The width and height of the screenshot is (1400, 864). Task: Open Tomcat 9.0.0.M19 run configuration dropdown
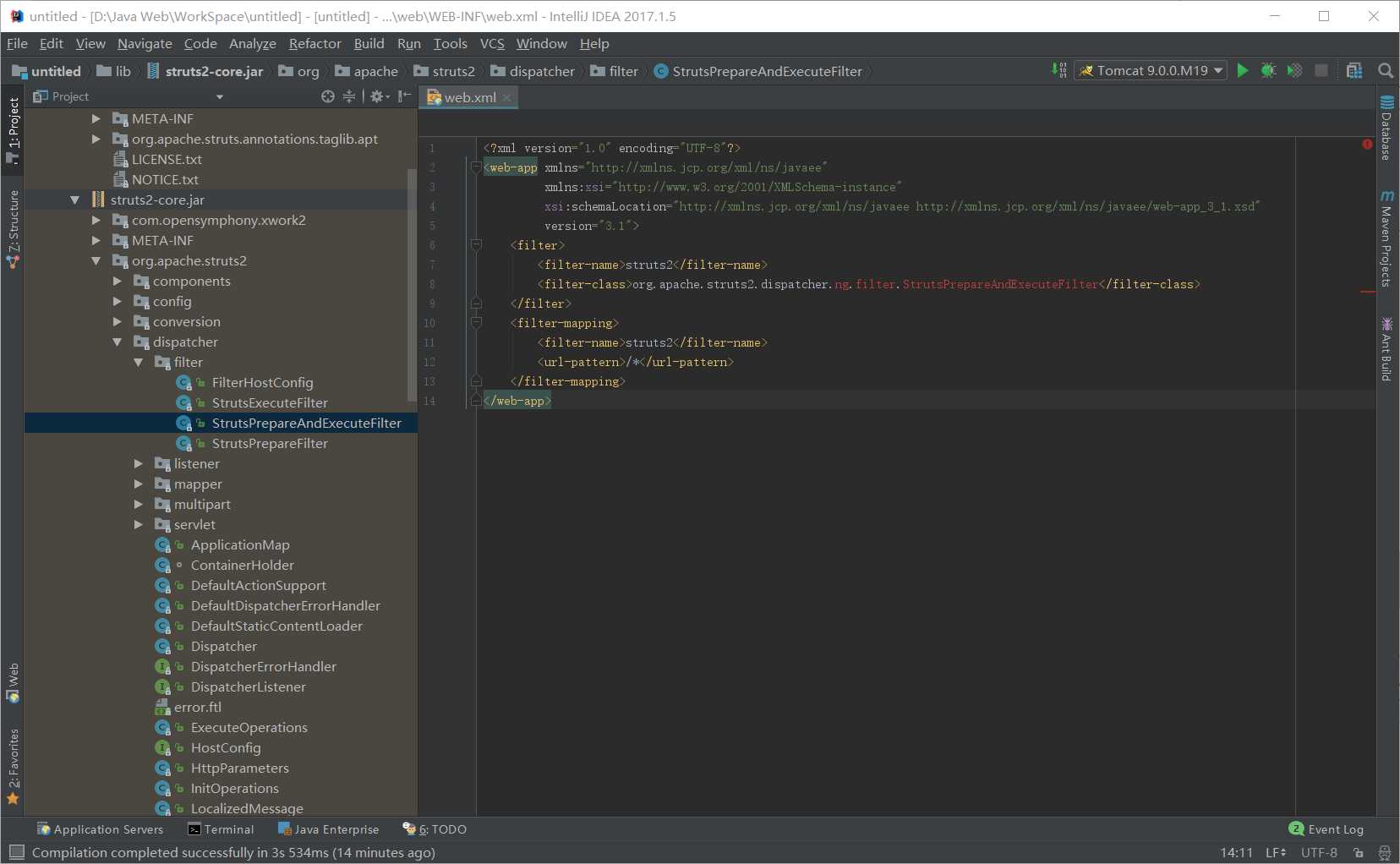pos(1151,71)
